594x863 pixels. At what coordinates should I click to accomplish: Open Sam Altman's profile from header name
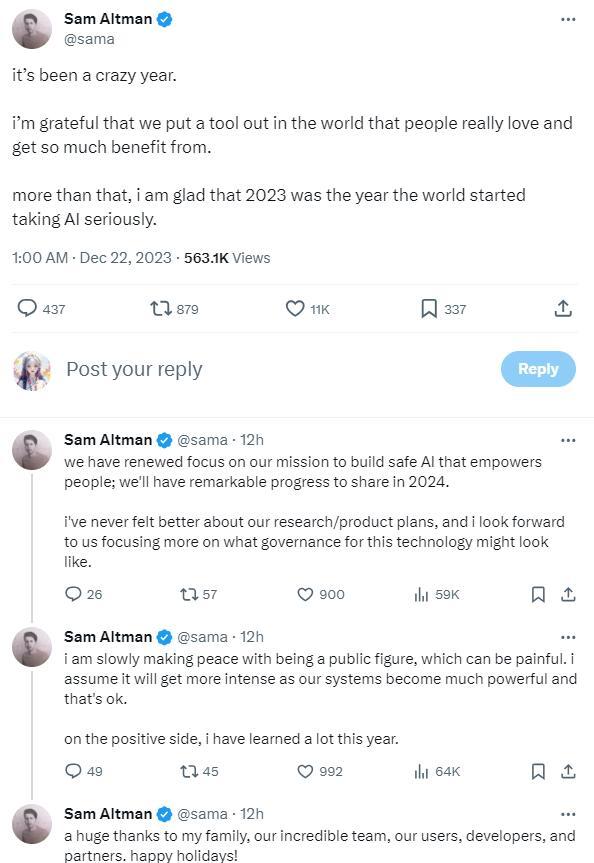(x=108, y=19)
